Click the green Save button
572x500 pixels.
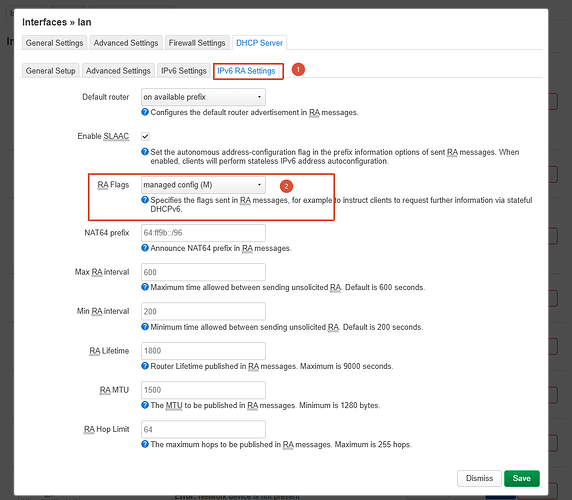point(522,478)
